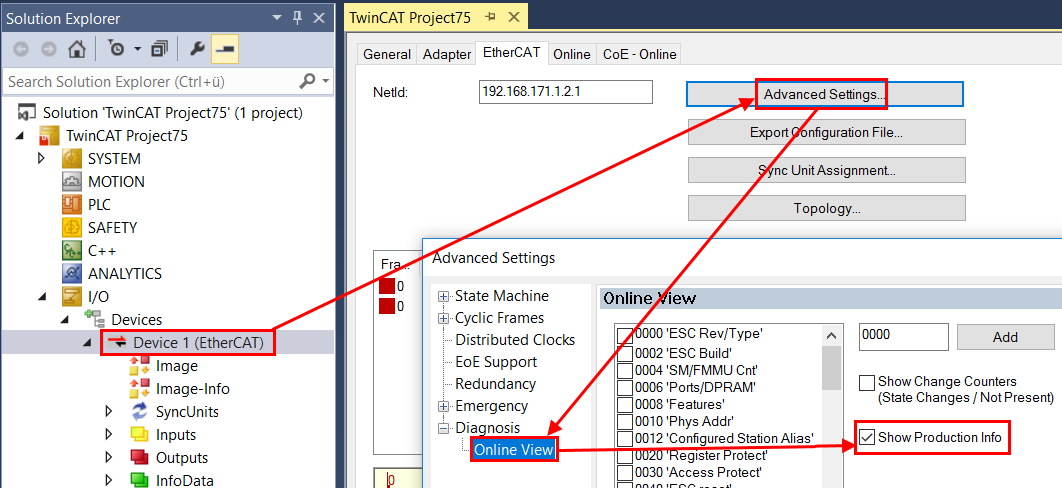The width and height of the screenshot is (1062, 488).
Task: Check 0004 'SM/FMMU Cnt' register
Action: click(x=624, y=371)
